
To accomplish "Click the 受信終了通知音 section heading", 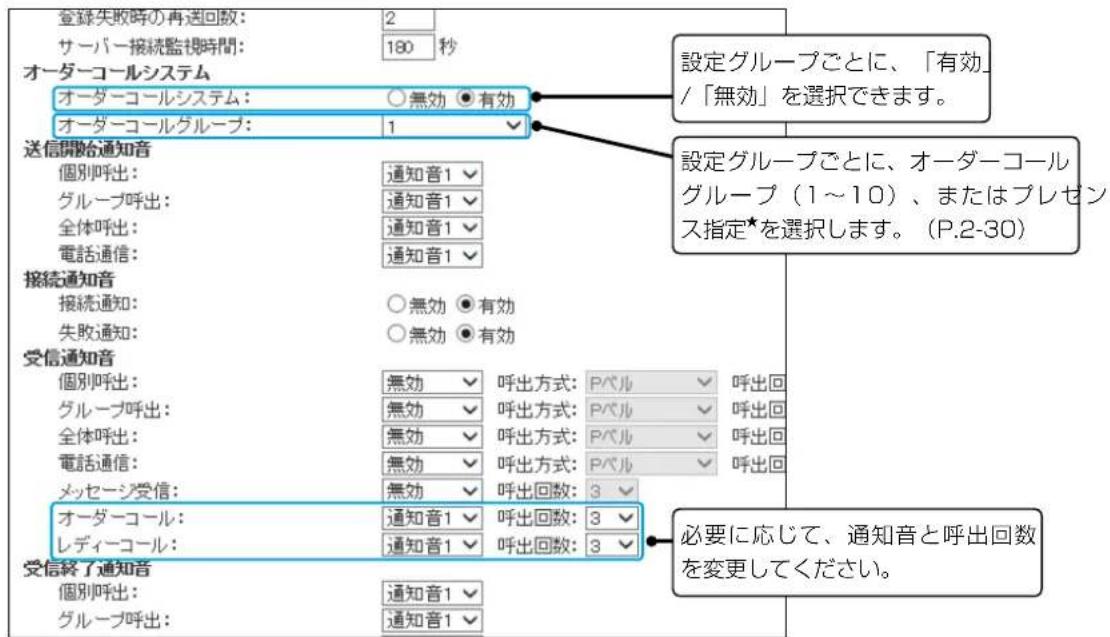I will pyautogui.click(x=87, y=568).
